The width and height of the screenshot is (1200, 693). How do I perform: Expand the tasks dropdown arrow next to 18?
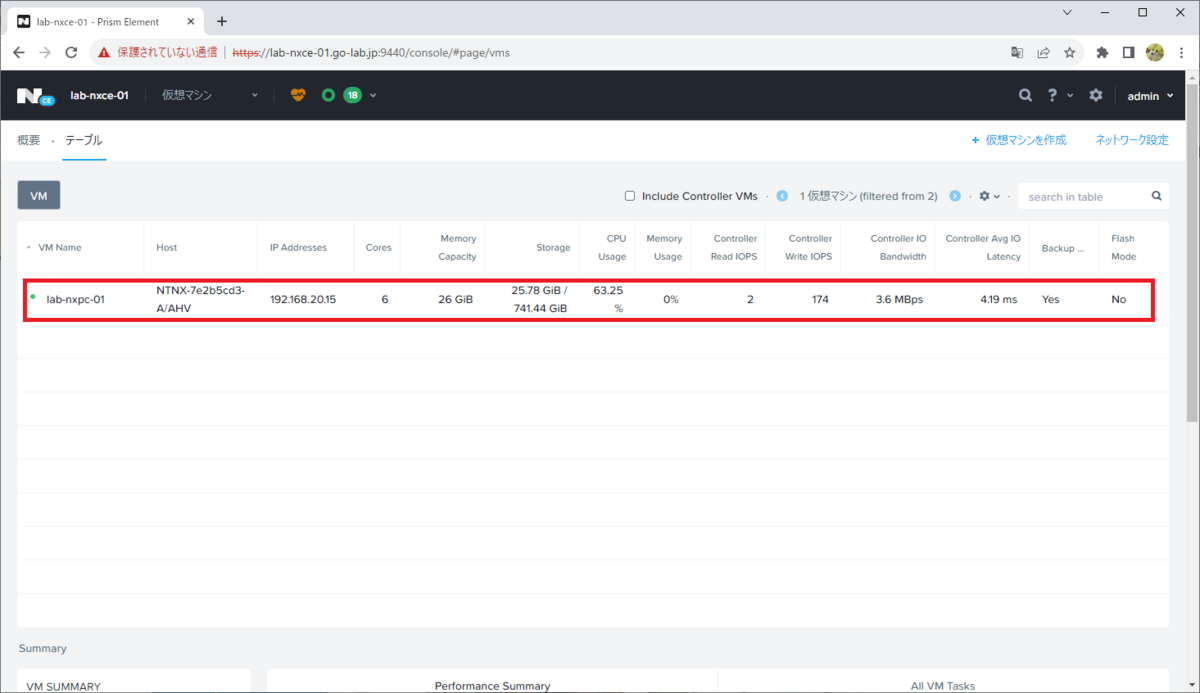click(373, 96)
